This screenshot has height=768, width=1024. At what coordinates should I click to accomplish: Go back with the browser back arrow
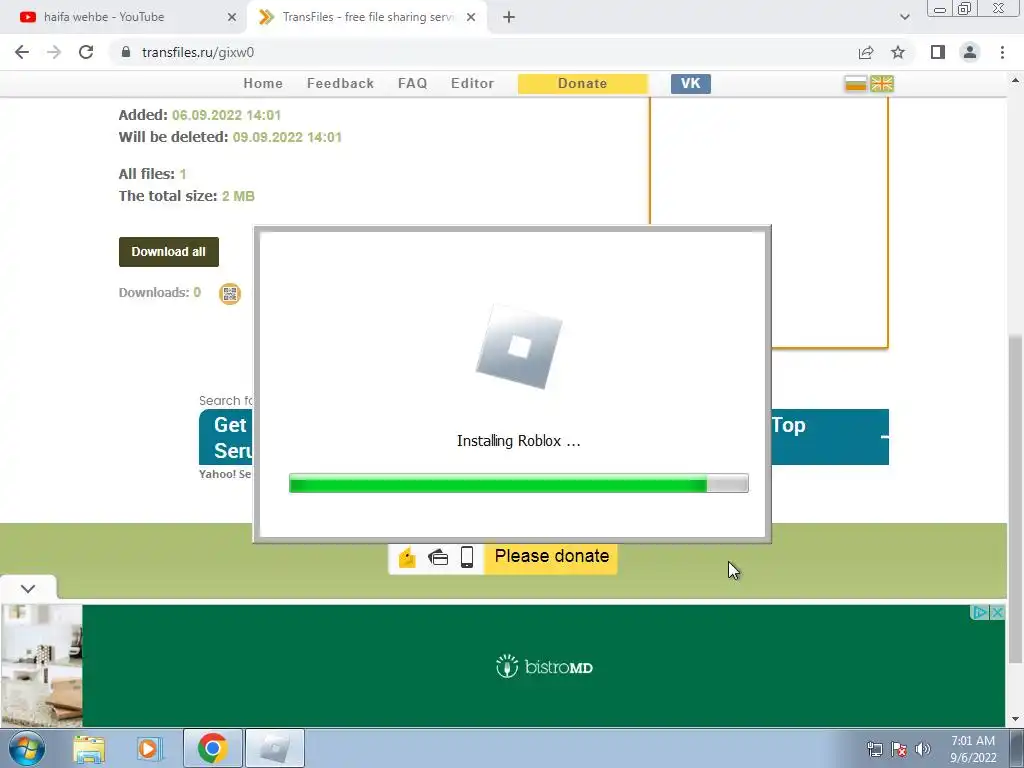pos(22,52)
